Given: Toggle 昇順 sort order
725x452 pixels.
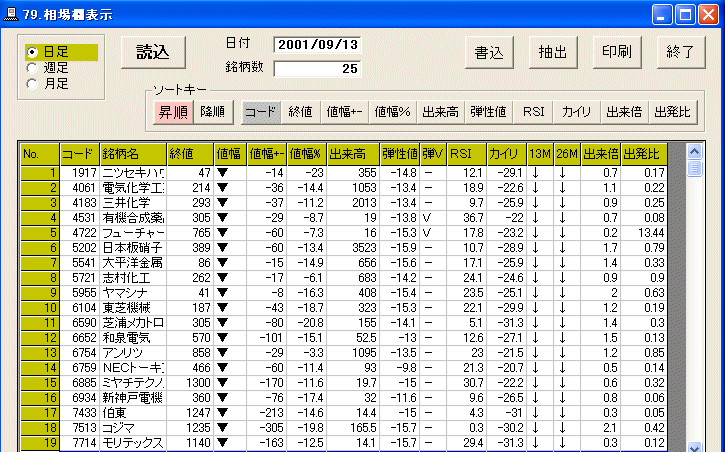Looking at the screenshot, I should pos(173,112).
